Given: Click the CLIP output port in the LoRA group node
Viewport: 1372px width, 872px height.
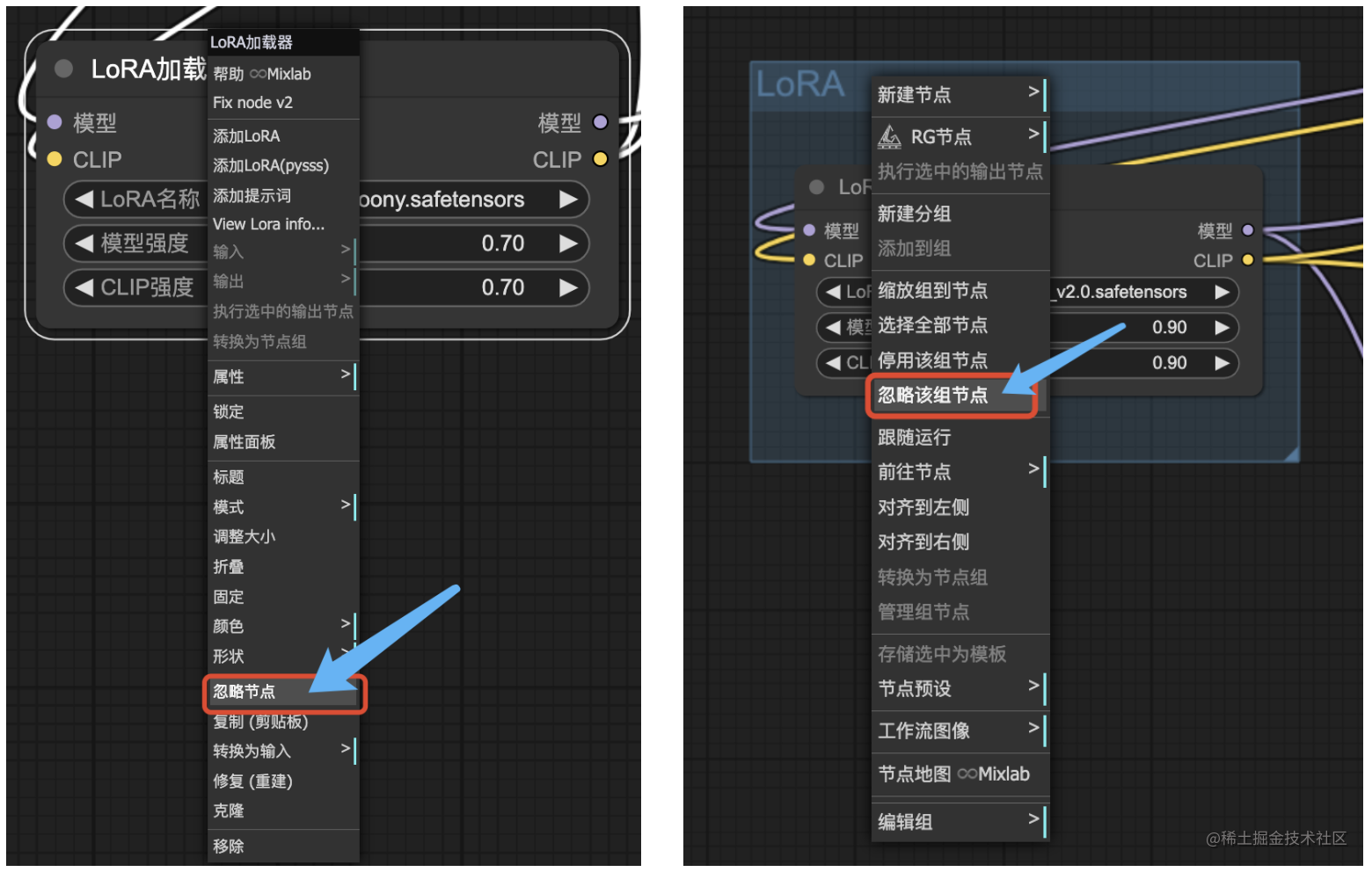Looking at the screenshot, I should click(x=1247, y=260).
